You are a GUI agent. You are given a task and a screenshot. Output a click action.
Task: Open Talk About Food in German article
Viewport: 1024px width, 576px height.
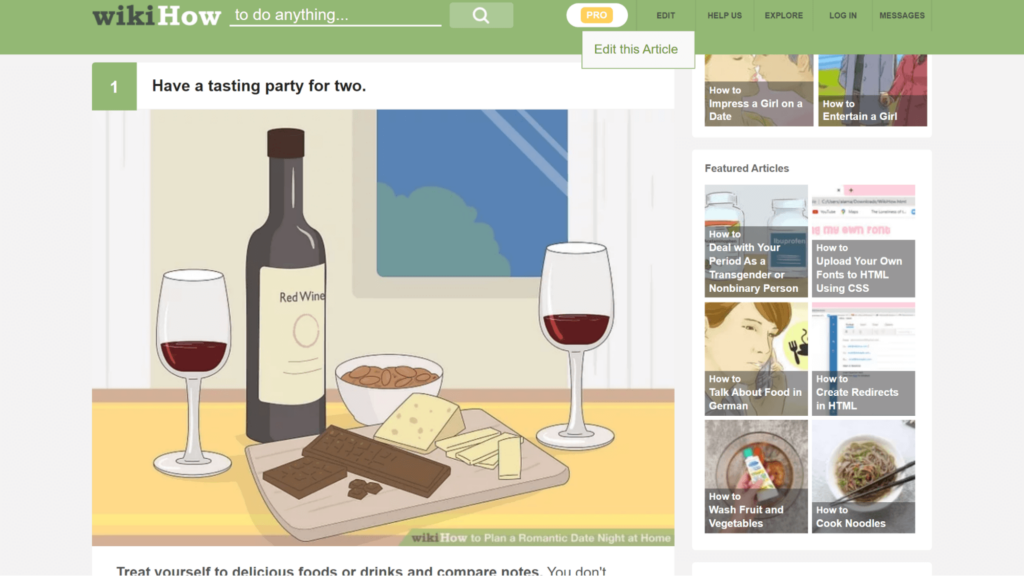coord(756,359)
